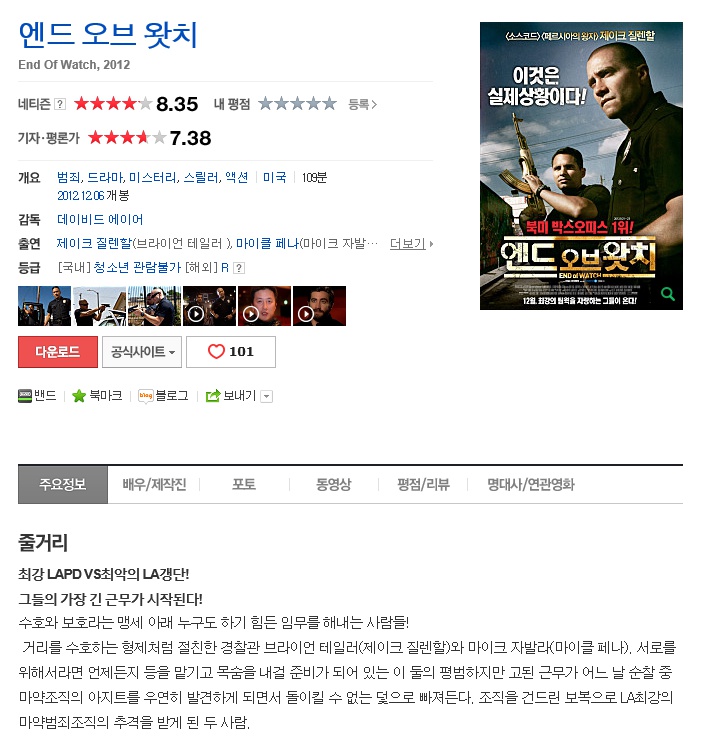
Task: Open the first still photo thumbnail
Action: [44, 306]
